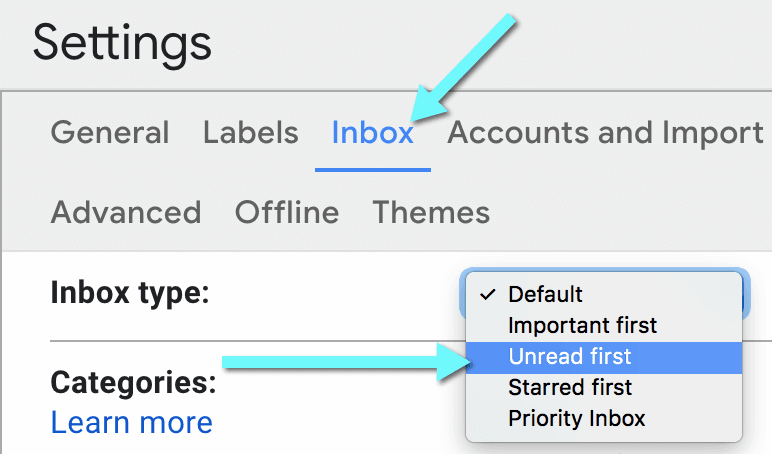The width and height of the screenshot is (772, 454).
Task: Click the checkmark icon beside Default
Action: (487, 294)
